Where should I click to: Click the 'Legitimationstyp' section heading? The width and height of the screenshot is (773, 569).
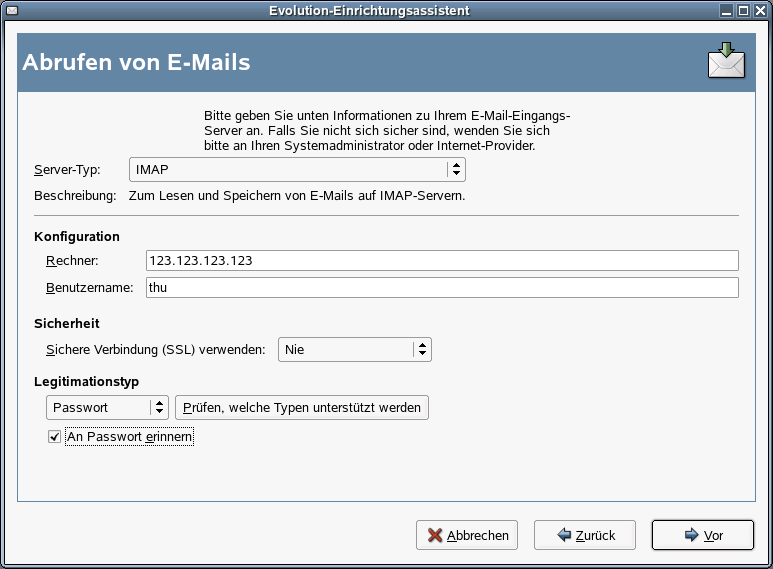(x=86, y=382)
